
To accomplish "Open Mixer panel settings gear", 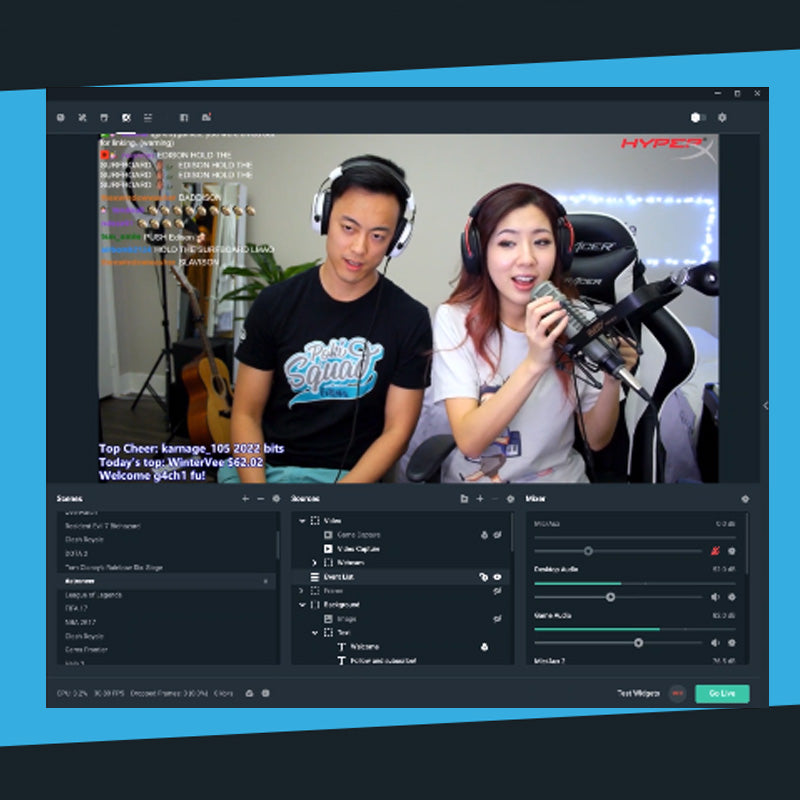I will [744, 498].
